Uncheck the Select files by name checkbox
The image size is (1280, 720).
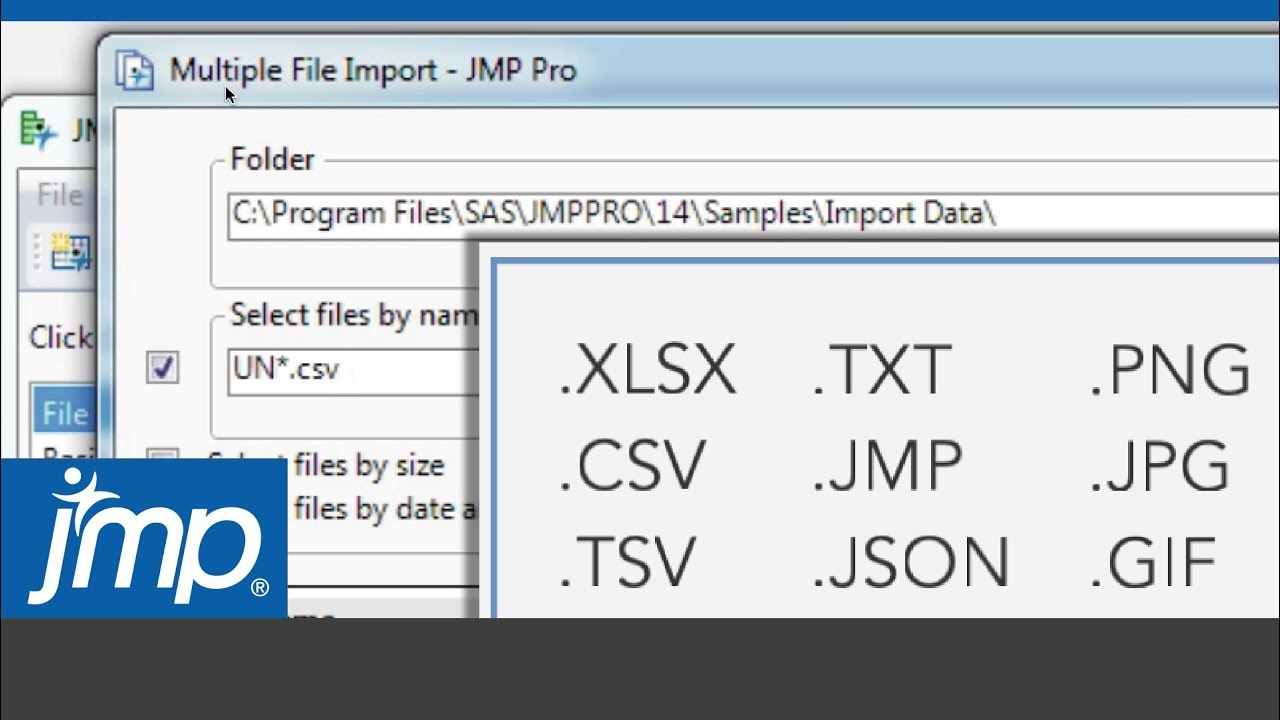pyautogui.click(x=162, y=368)
